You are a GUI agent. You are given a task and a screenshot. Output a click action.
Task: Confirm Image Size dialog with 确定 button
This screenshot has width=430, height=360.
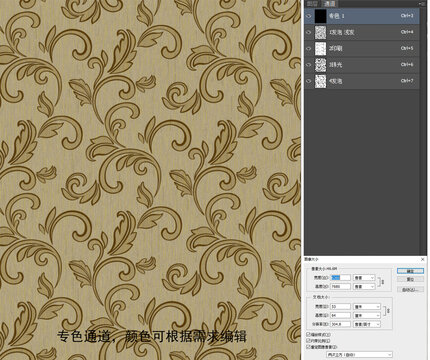[x=410, y=271]
